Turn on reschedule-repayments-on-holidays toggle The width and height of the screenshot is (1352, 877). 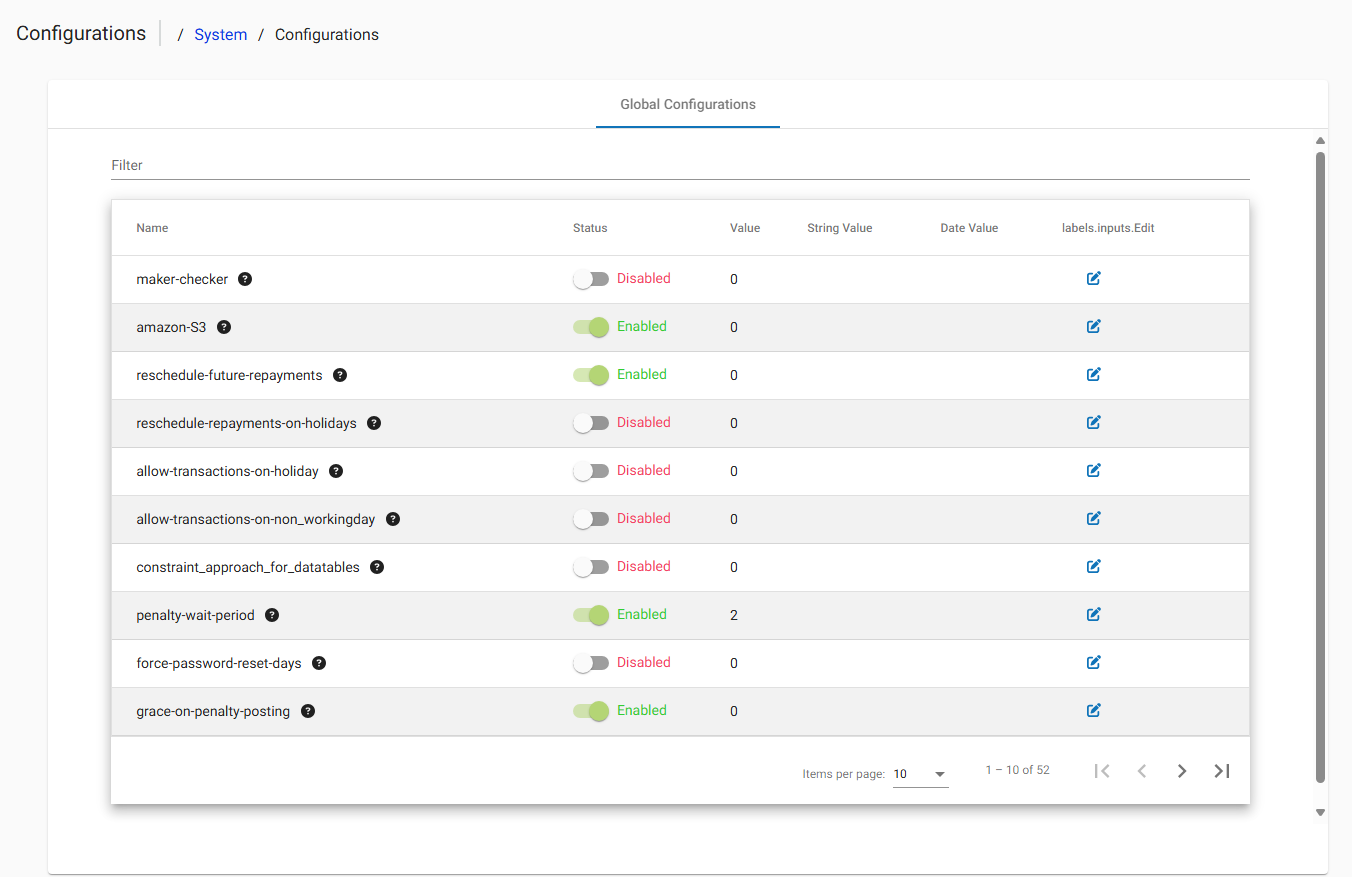(x=591, y=423)
